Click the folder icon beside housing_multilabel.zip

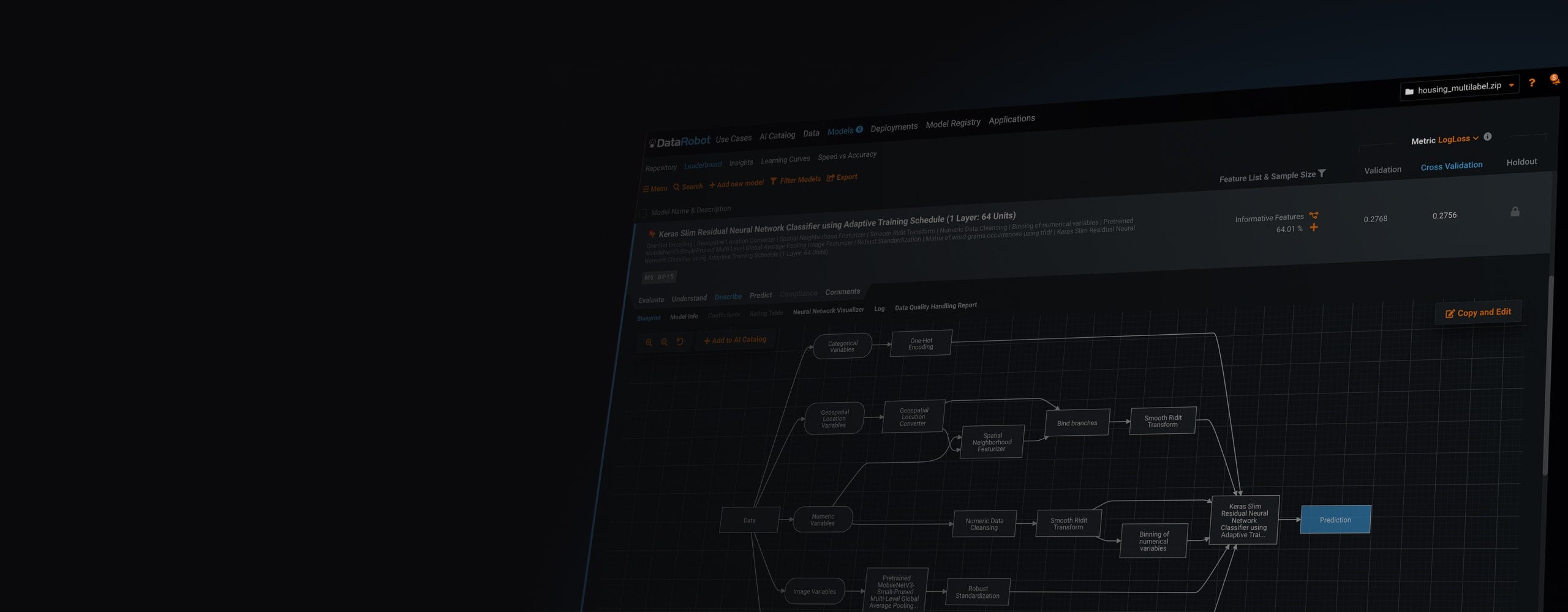coord(1409,91)
